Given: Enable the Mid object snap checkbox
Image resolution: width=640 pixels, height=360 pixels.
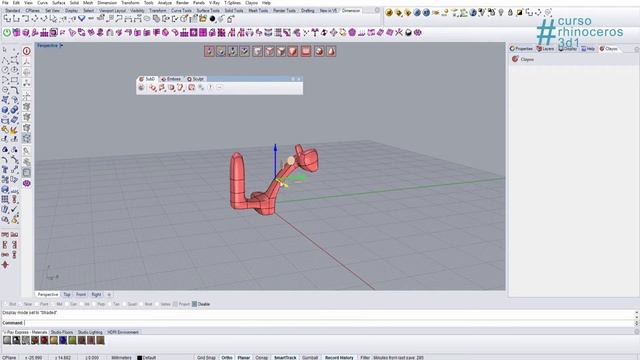Looking at the screenshot, I should (x=53, y=304).
